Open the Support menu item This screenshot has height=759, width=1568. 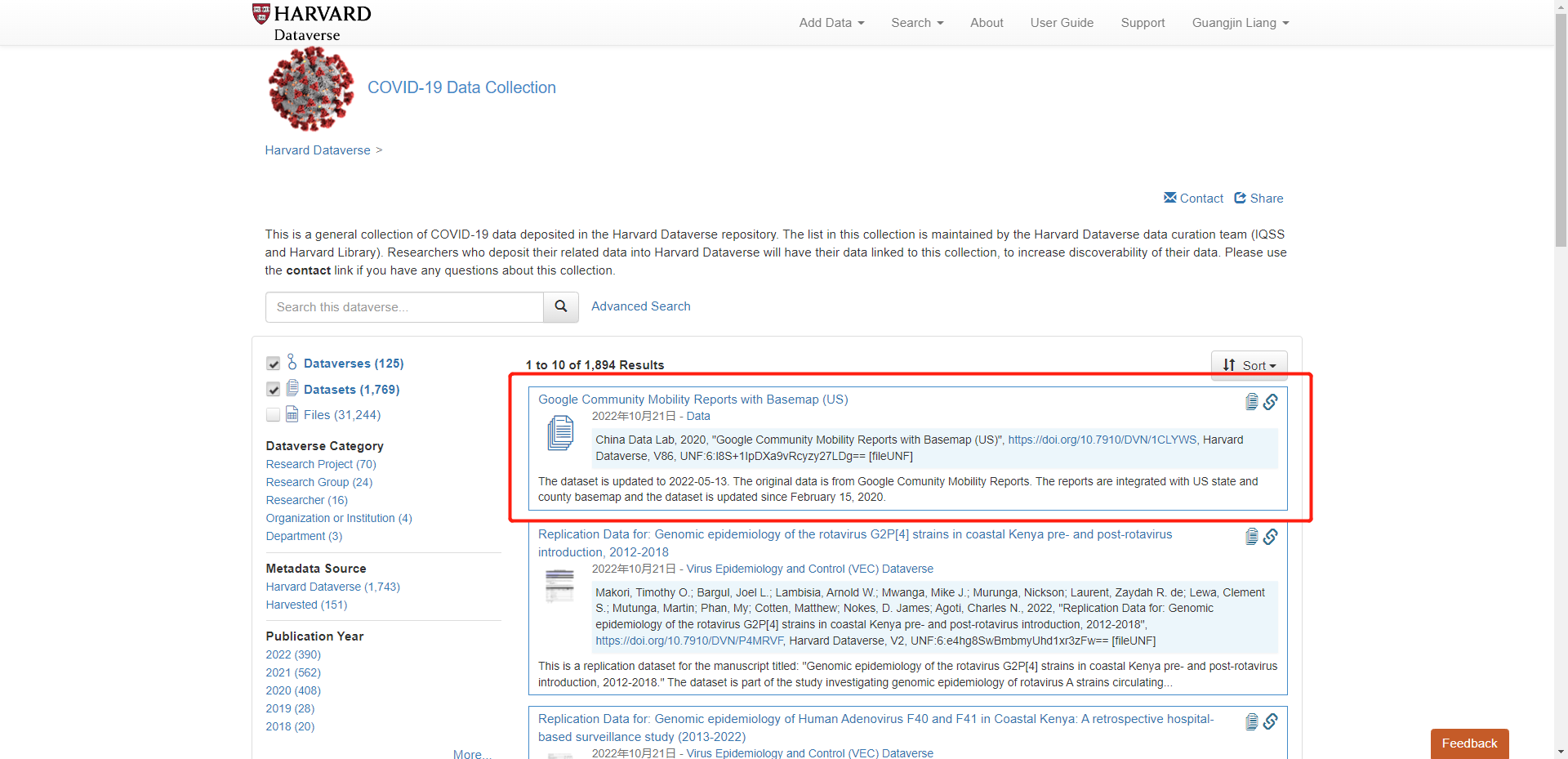pyautogui.click(x=1143, y=23)
